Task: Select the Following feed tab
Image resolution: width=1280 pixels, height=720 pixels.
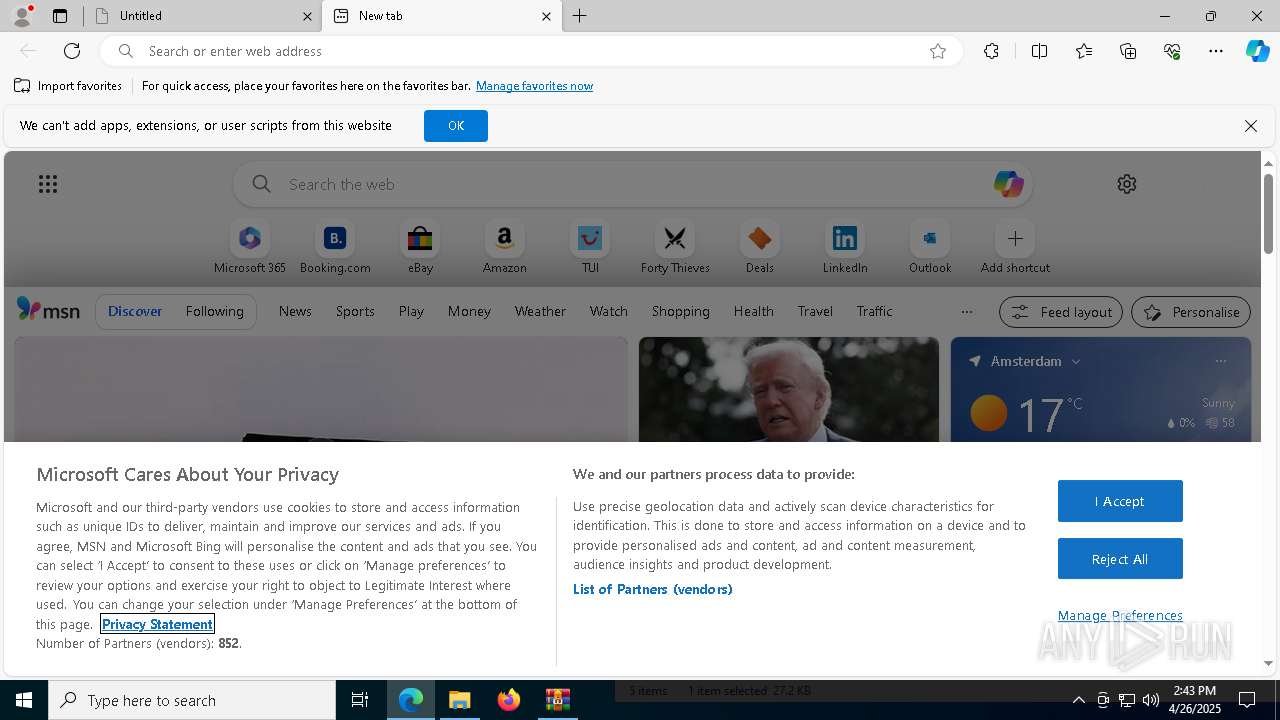Action: point(214,311)
